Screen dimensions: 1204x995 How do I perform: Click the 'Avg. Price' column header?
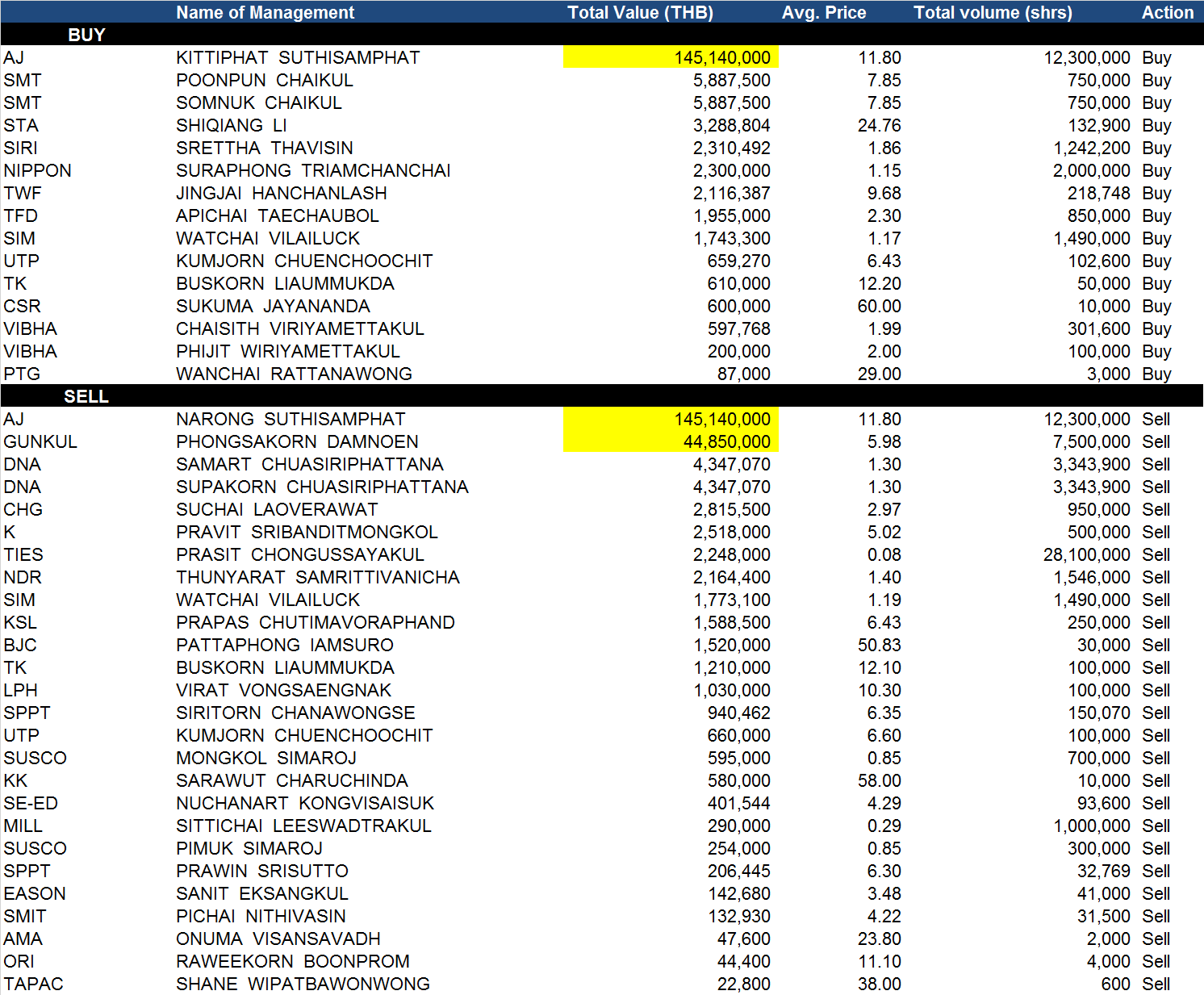pyautogui.click(x=823, y=12)
